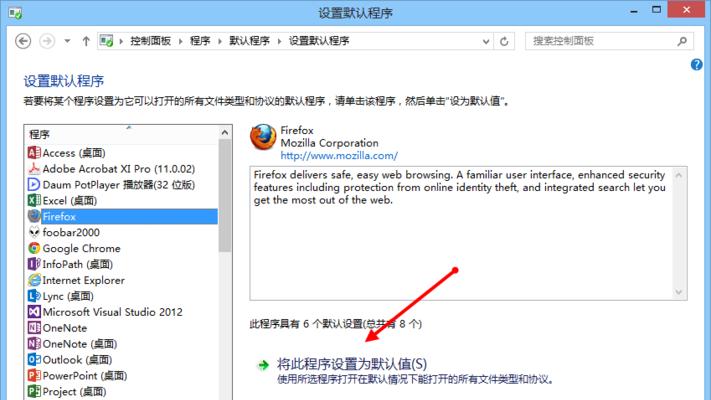Click the Access program icon in list
Screen dimensions: 711x400
pos(34,153)
